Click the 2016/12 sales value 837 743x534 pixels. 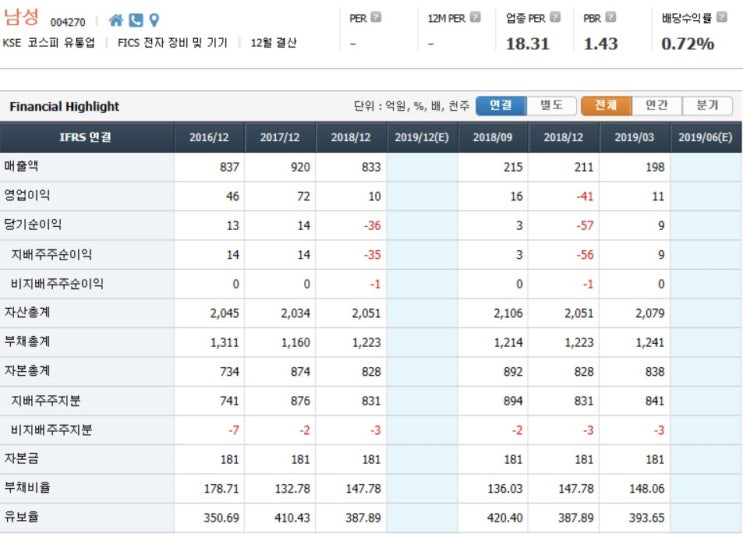(229, 167)
